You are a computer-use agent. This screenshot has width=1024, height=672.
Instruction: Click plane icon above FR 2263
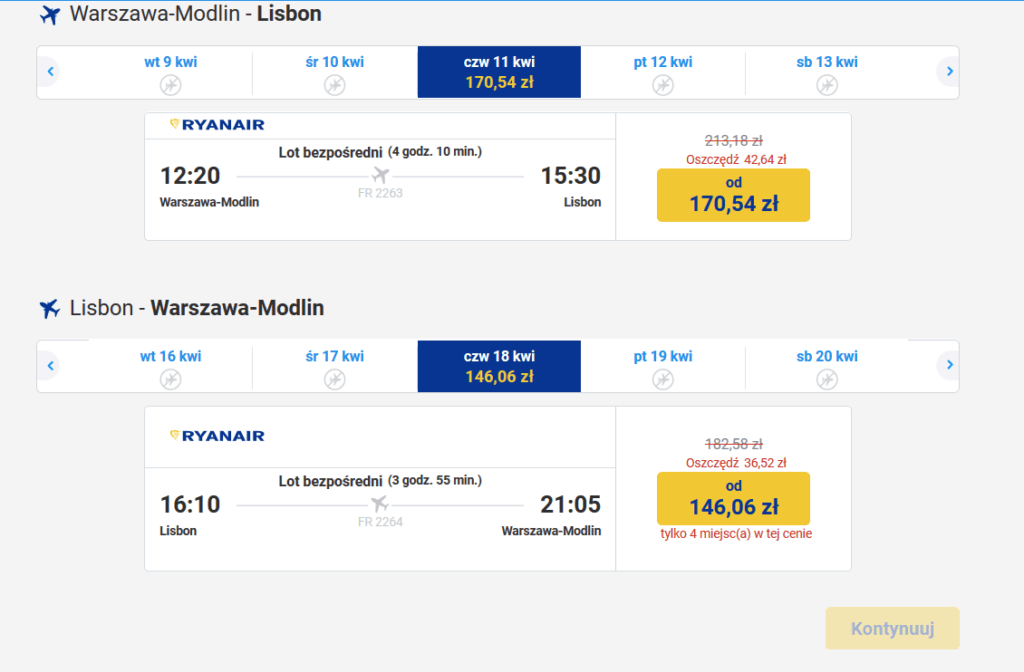click(x=380, y=175)
